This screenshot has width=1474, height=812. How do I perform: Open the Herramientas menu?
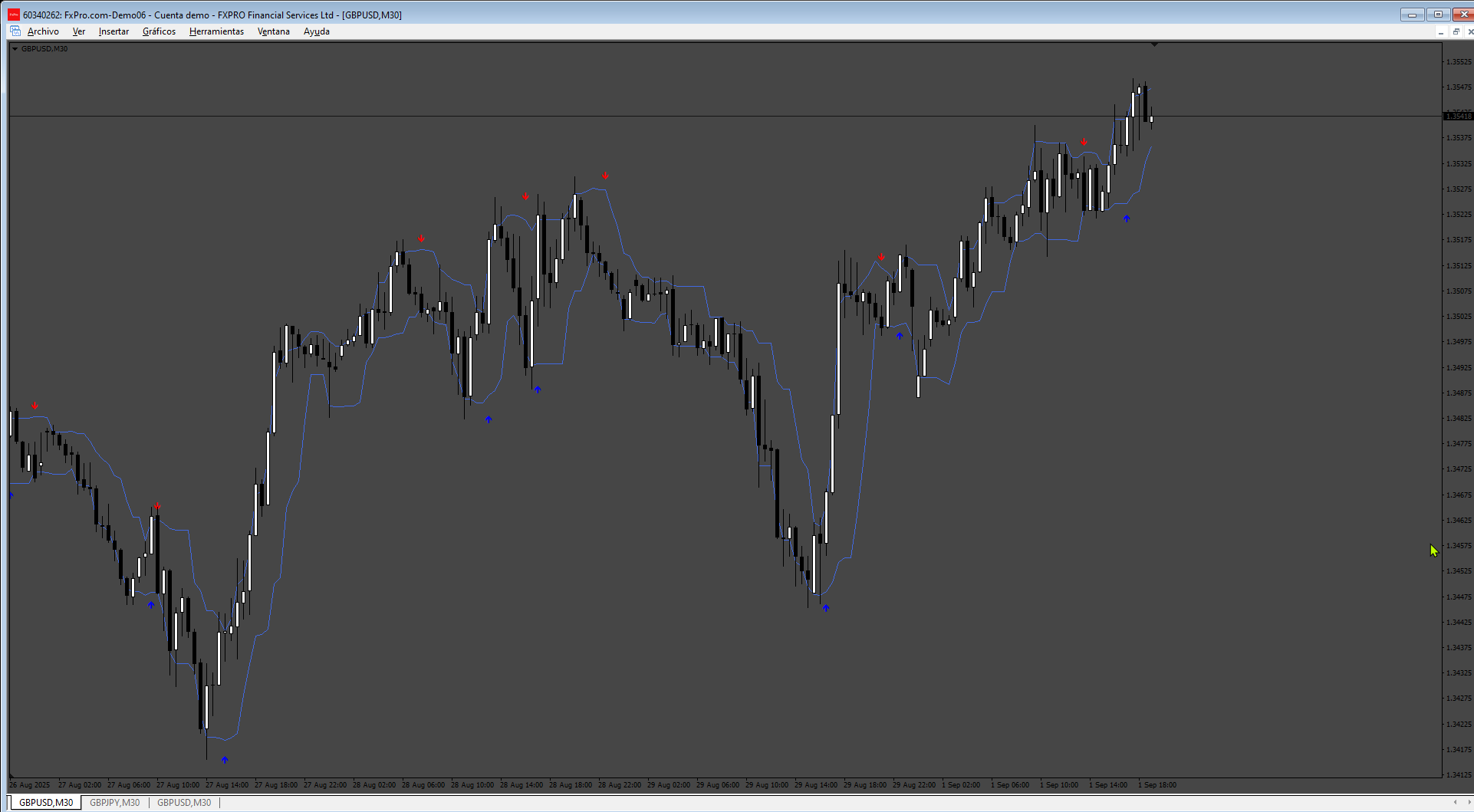(216, 31)
